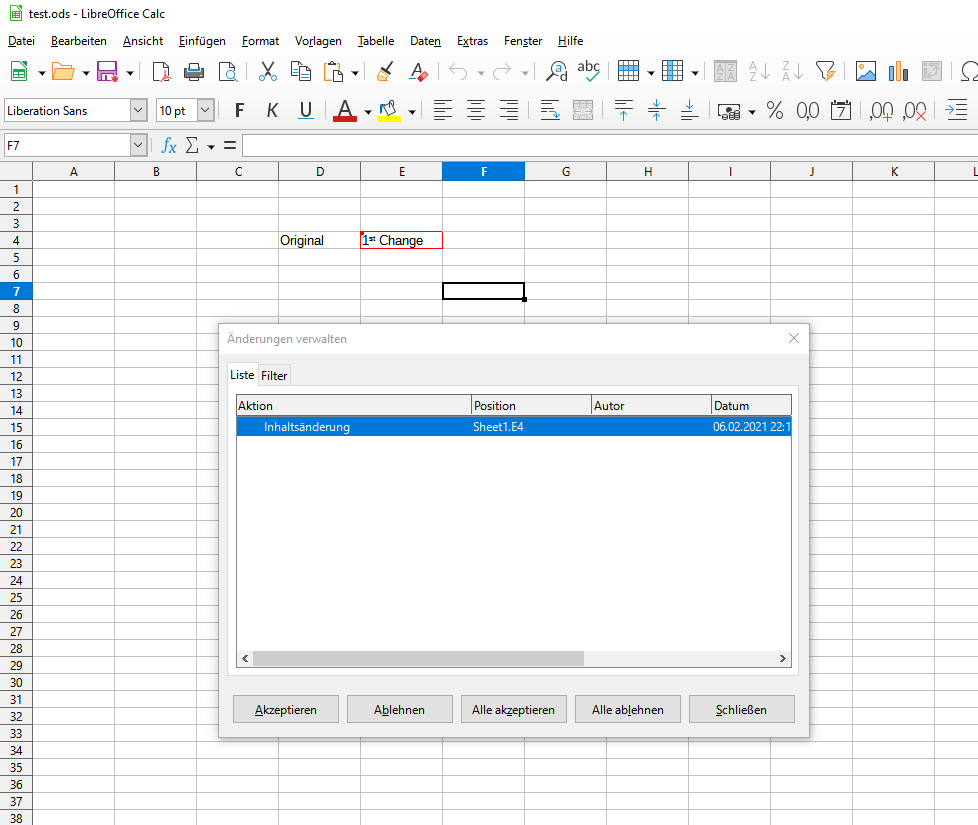This screenshot has width=978, height=825.
Task: Open Find and Replace
Action: point(556,71)
